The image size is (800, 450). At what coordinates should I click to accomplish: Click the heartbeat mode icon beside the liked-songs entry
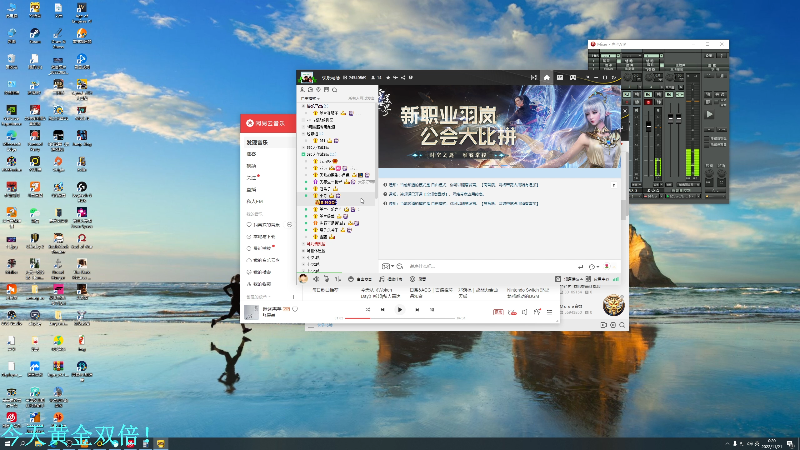[289, 224]
